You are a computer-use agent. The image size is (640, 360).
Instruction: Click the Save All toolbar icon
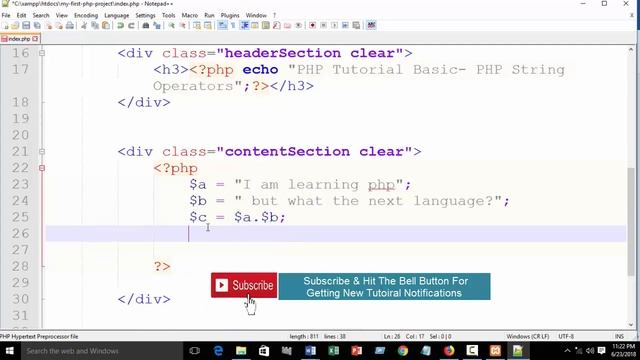37,25
